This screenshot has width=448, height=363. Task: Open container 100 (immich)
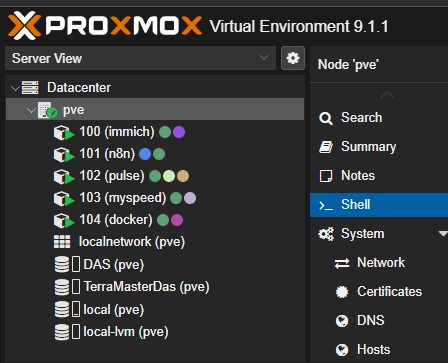[x=117, y=132]
